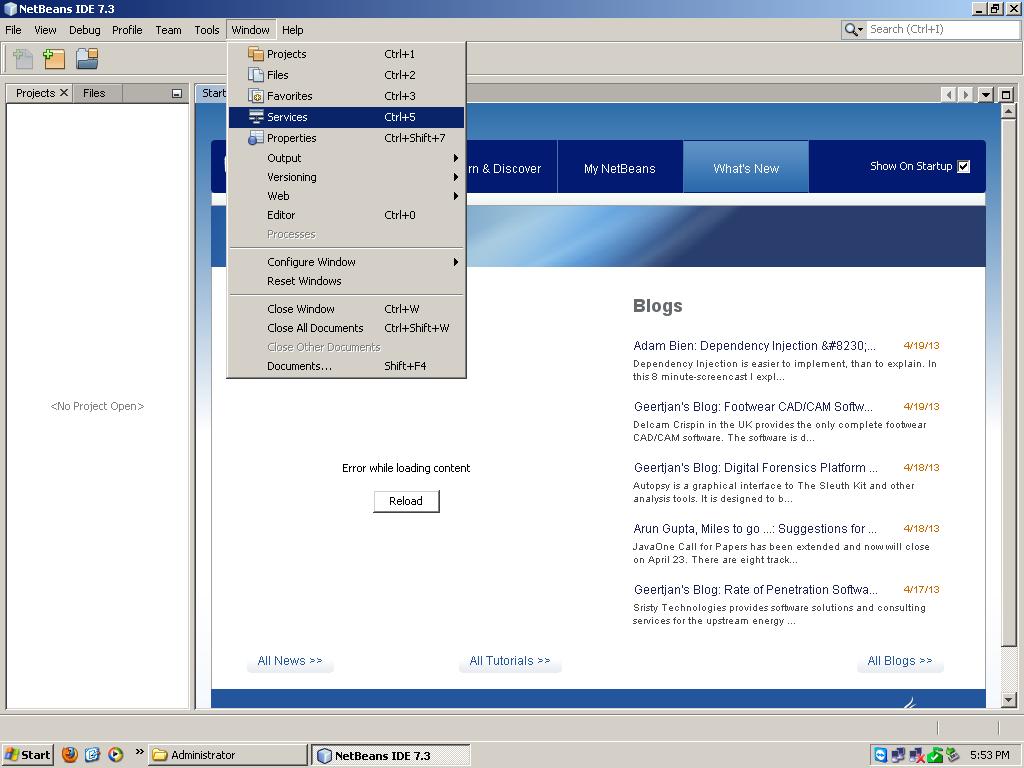The height and width of the screenshot is (768, 1024).
Task: Open TeamViewer from the system tray icon
Action: [x=880, y=755]
